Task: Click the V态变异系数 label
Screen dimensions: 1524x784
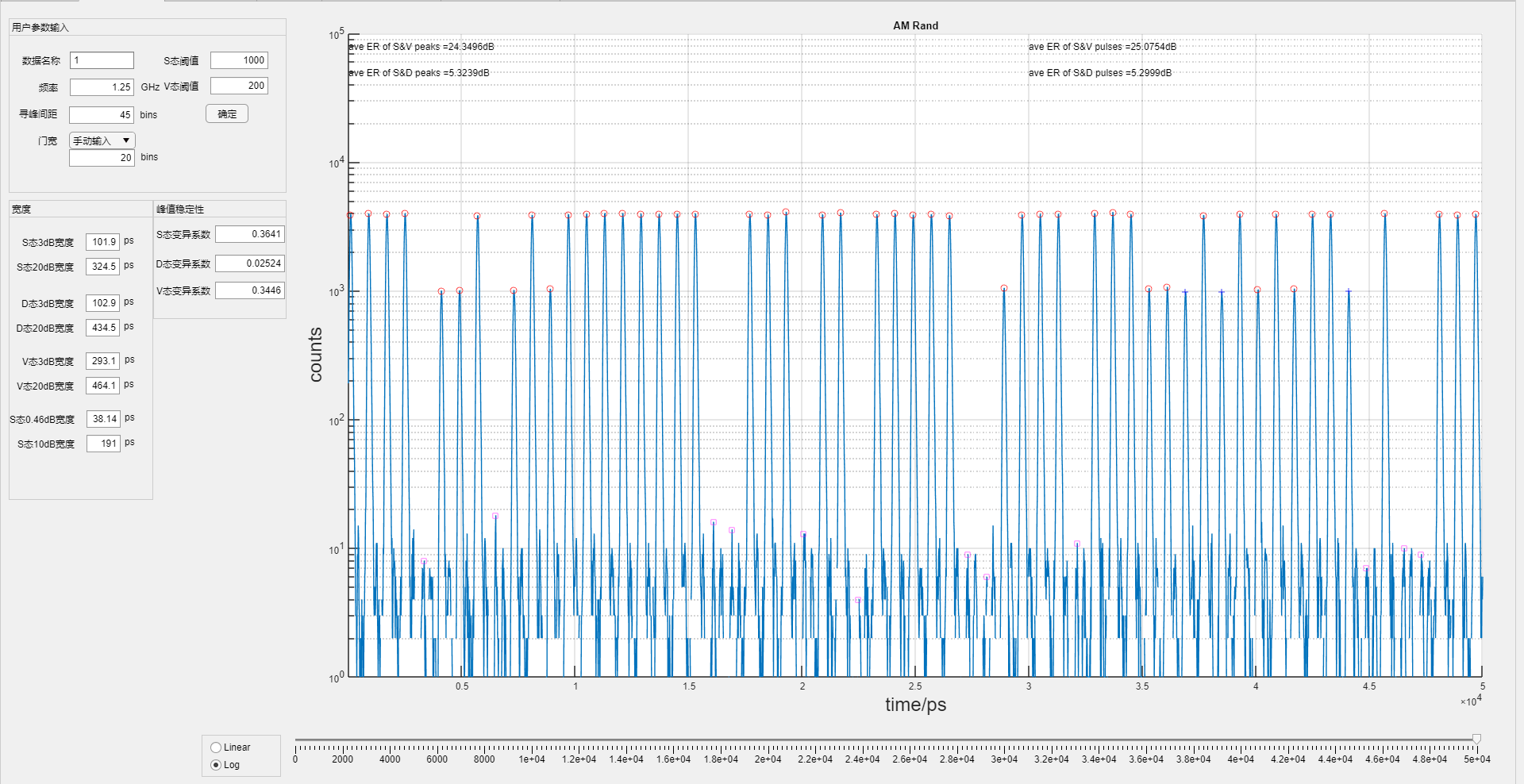Action: (x=183, y=291)
